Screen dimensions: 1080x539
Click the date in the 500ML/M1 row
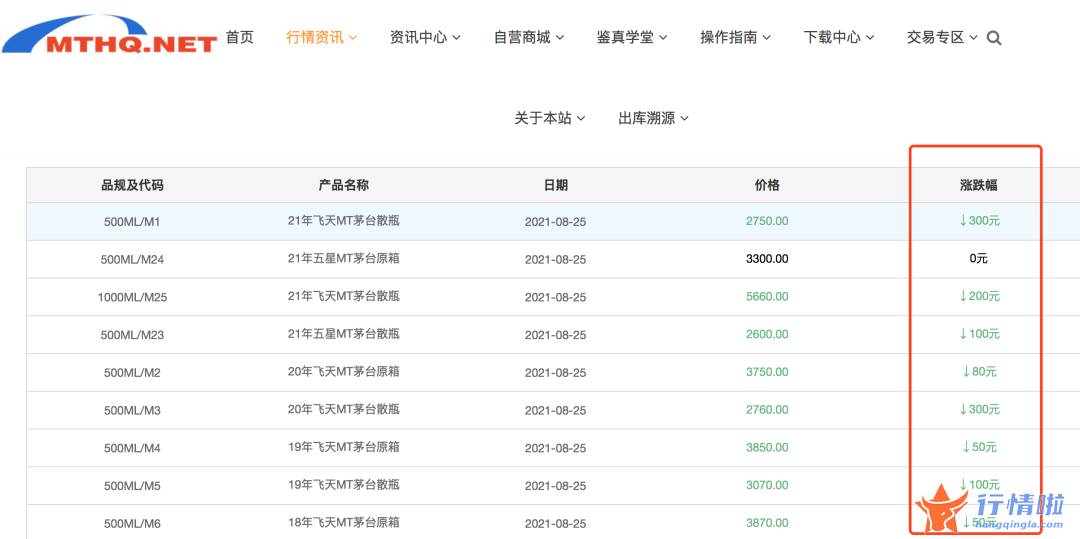tap(555, 222)
